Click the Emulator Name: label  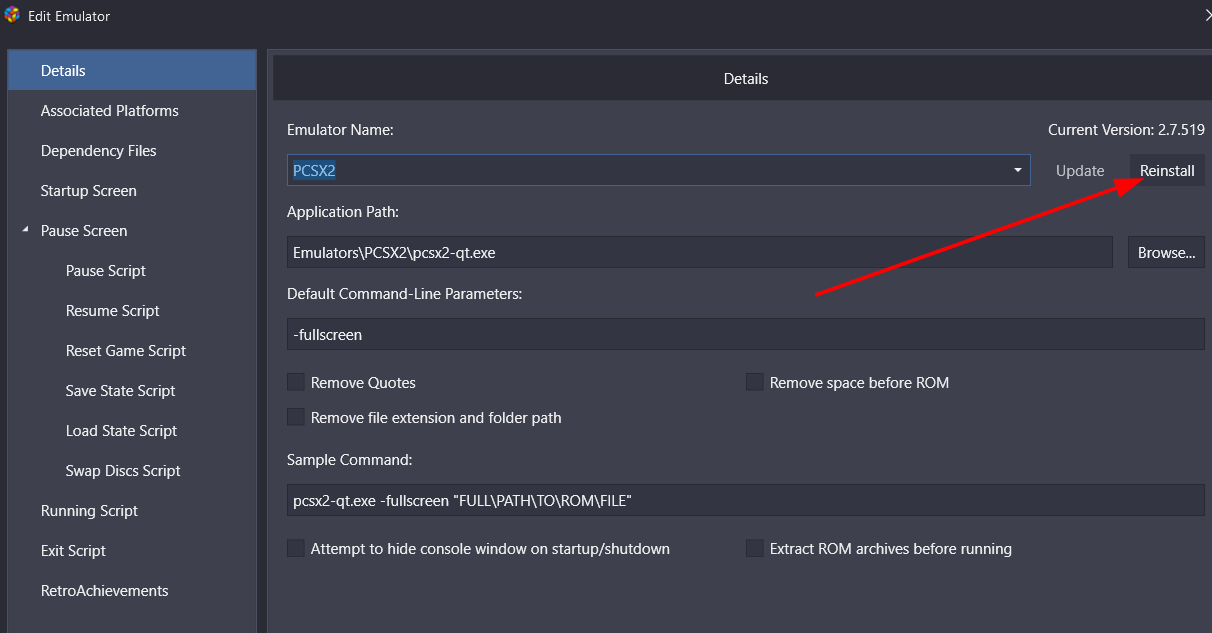[340, 130]
